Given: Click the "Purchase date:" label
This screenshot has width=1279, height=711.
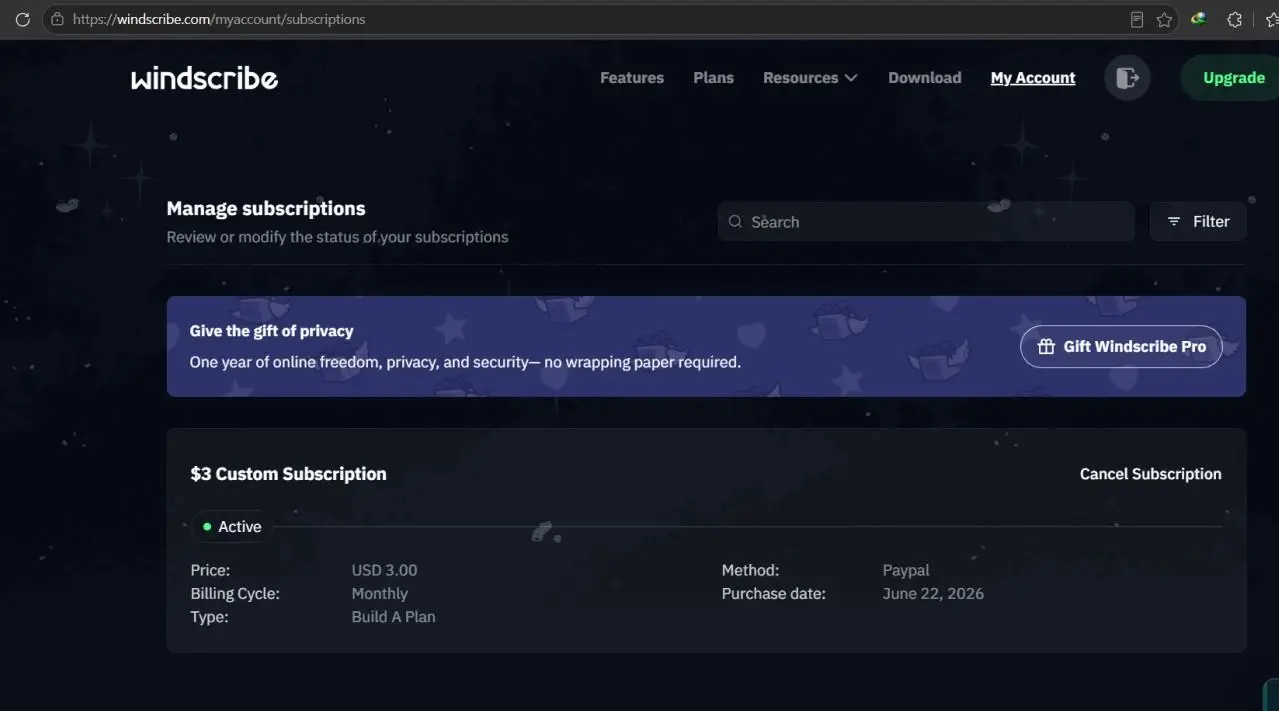Looking at the screenshot, I should 774,593.
